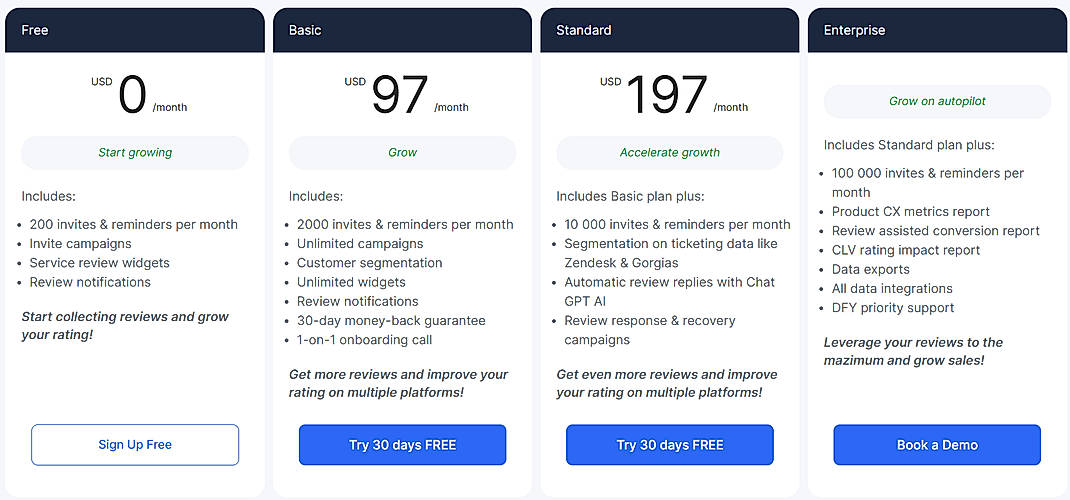The height and width of the screenshot is (500, 1070).
Task: Click the 97 per month price
Action: pos(402,96)
